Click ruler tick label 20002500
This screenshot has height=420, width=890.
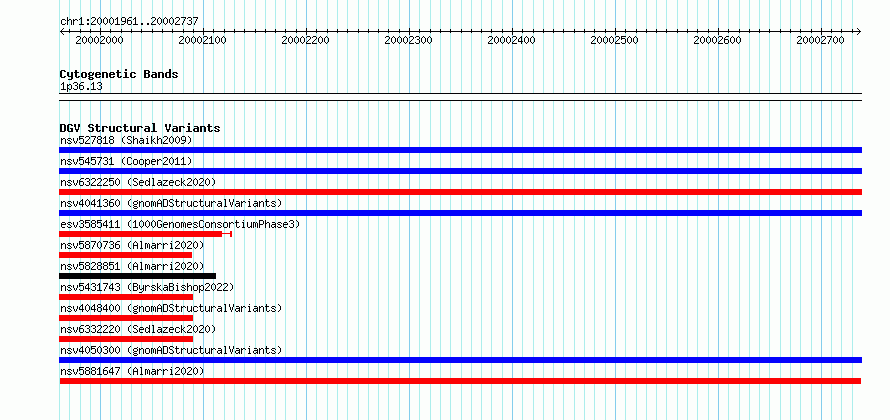pos(615,40)
